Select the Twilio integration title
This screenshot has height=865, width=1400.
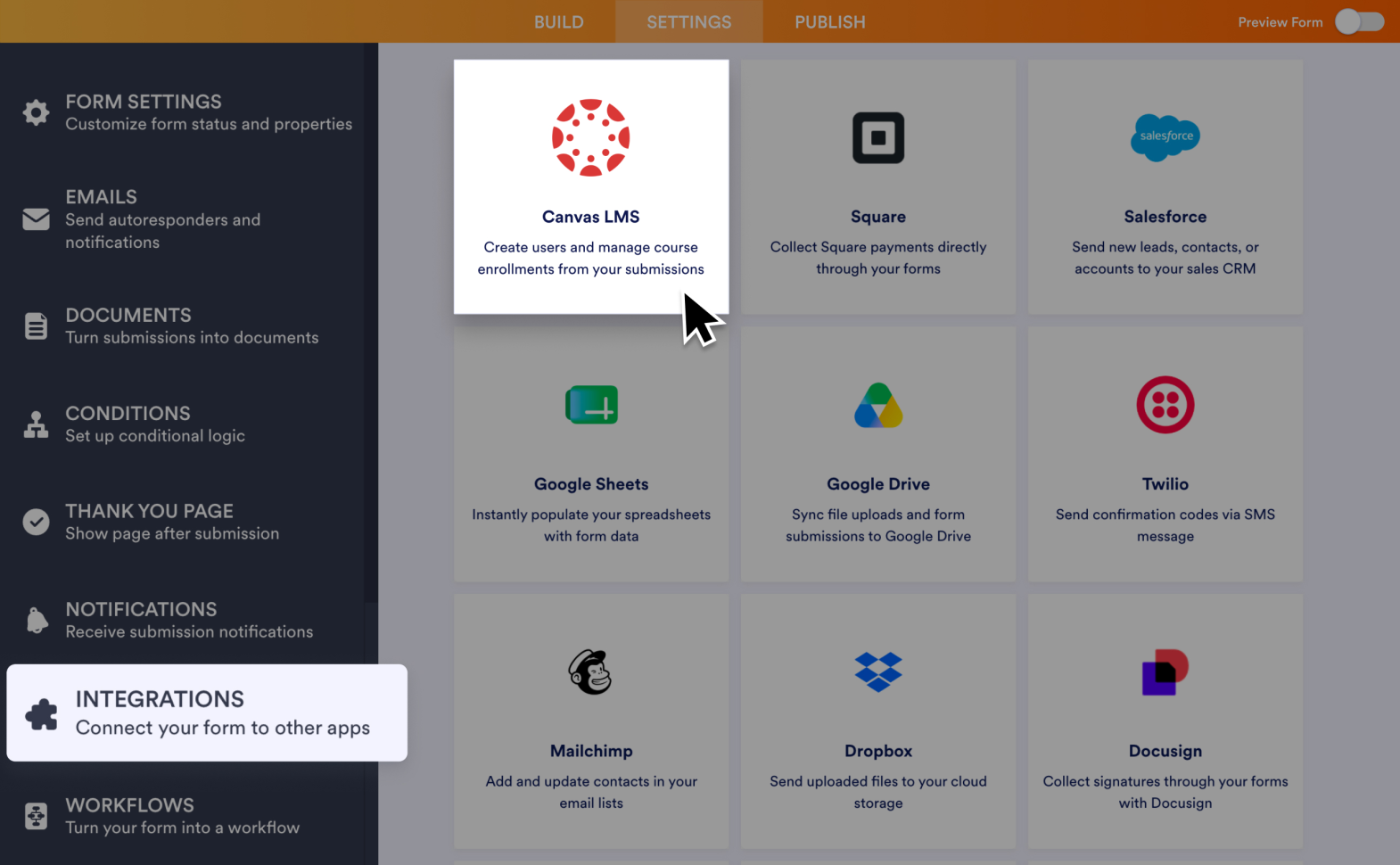pos(1165,484)
